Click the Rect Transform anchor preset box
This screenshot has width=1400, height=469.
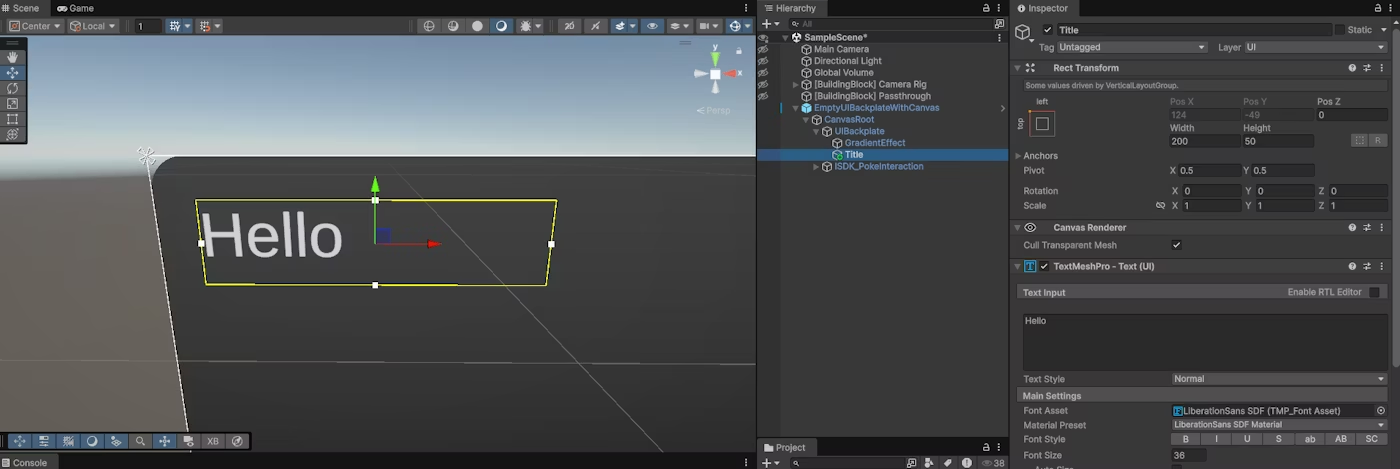[1042, 123]
